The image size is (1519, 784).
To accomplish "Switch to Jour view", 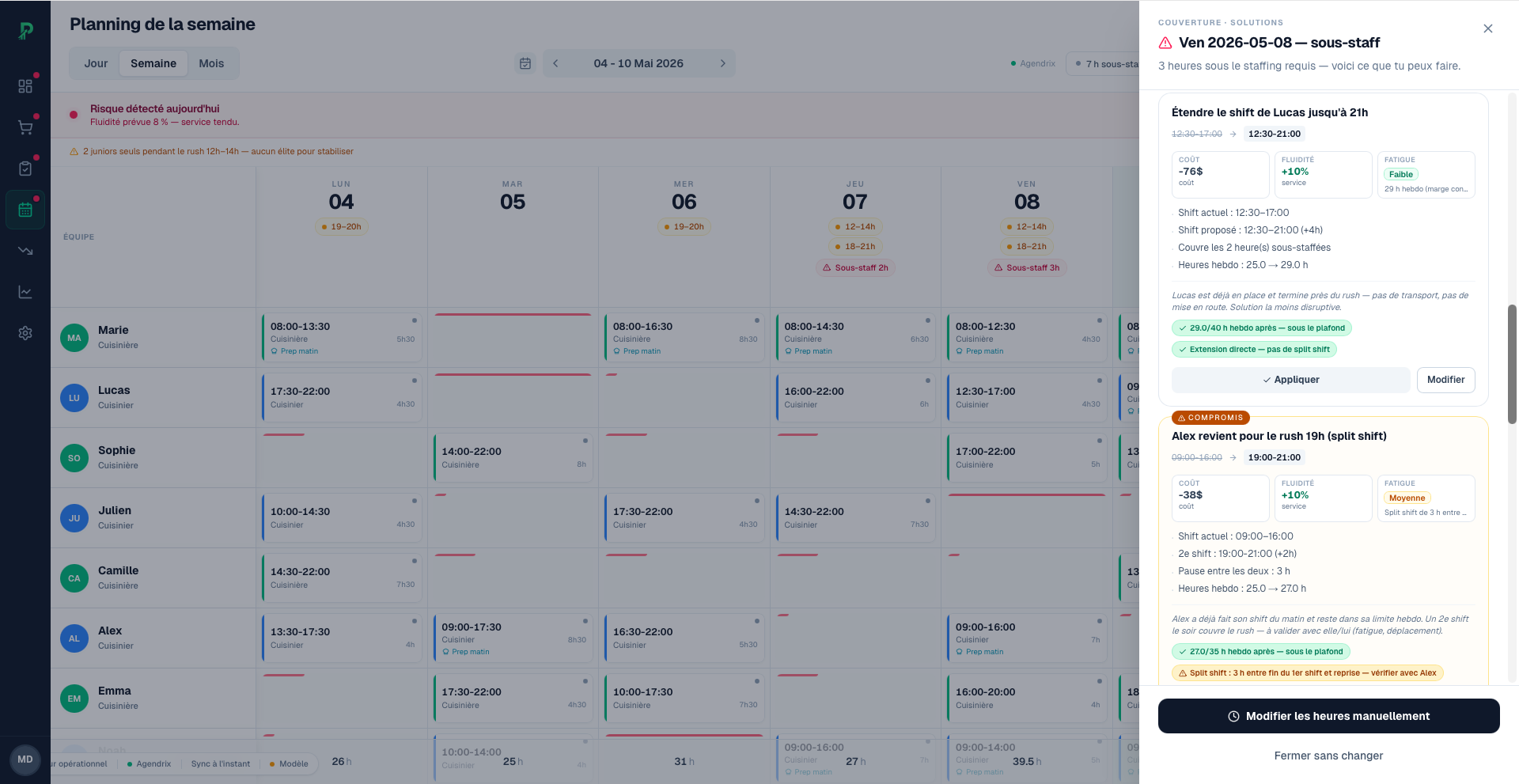I will [96, 63].
